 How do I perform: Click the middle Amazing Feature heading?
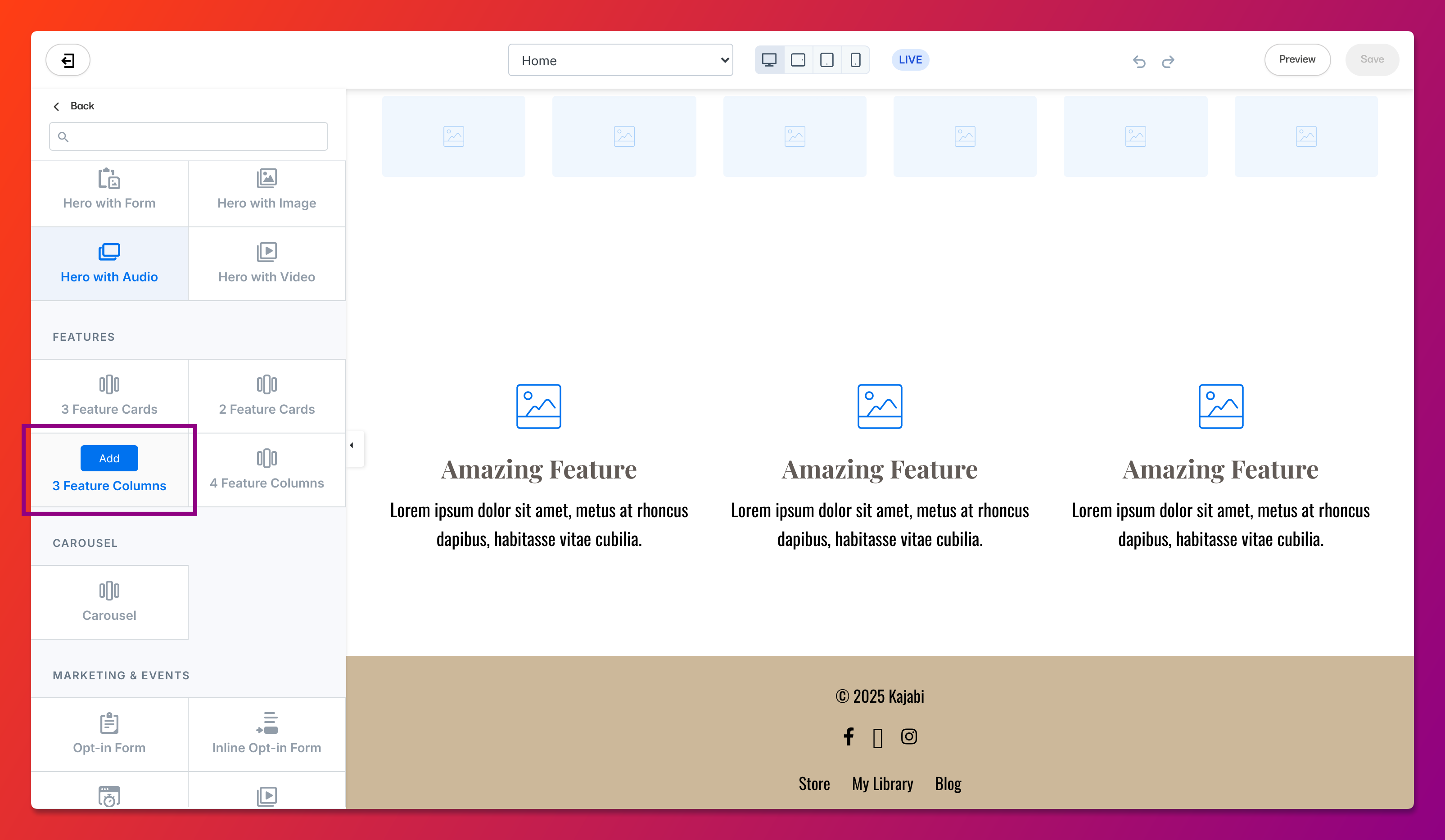tap(880, 470)
